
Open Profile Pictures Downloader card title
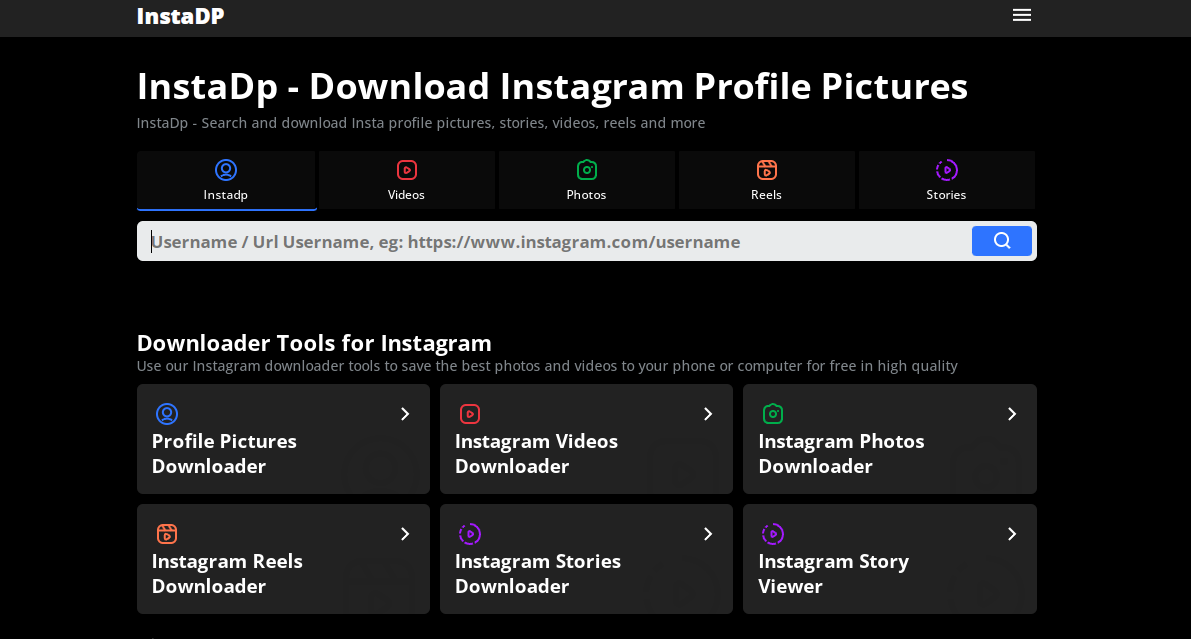click(x=224, y=454)
